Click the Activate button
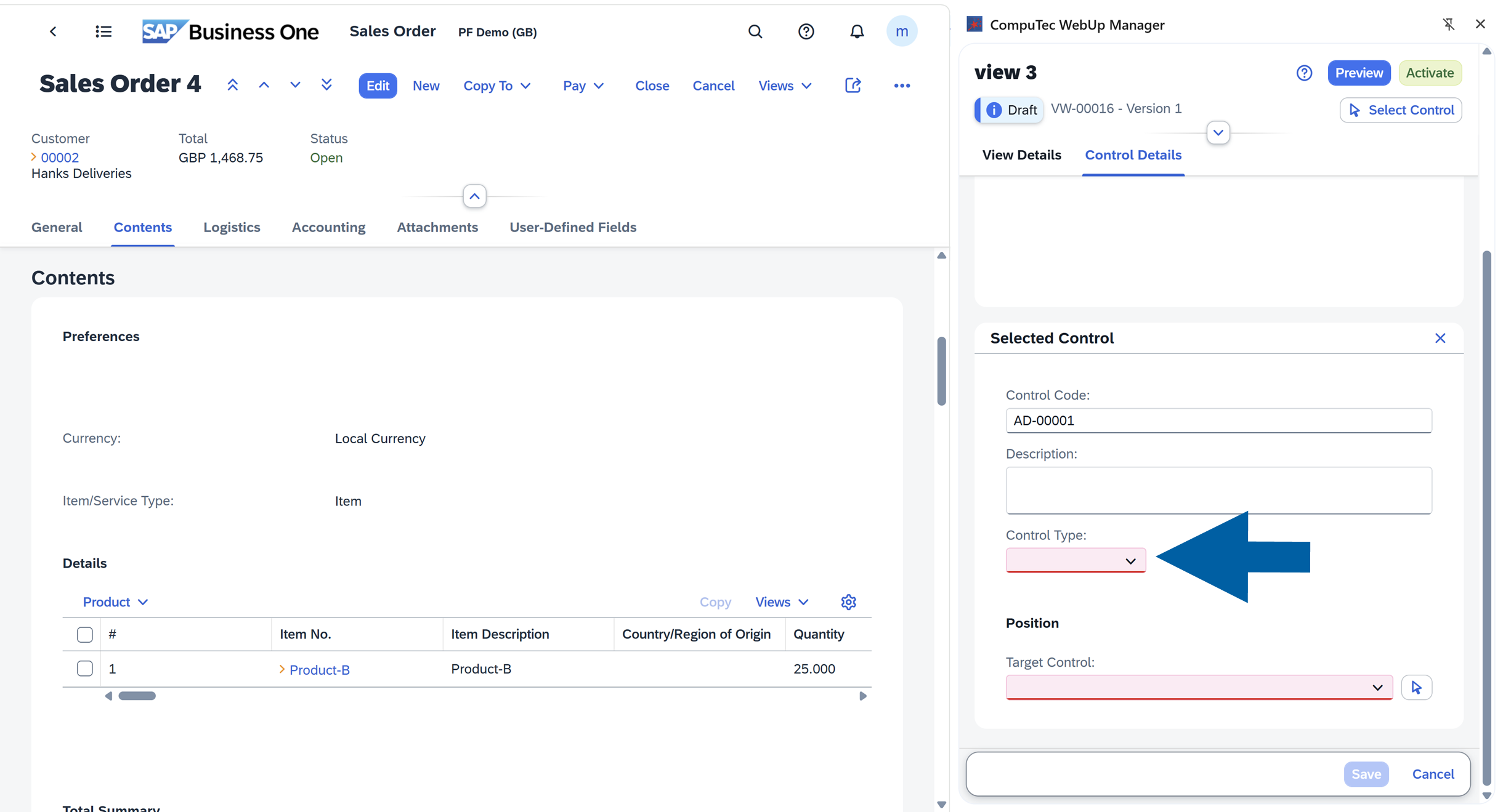Screen dimensions: 1503x812 click(x=1430, y=73)
